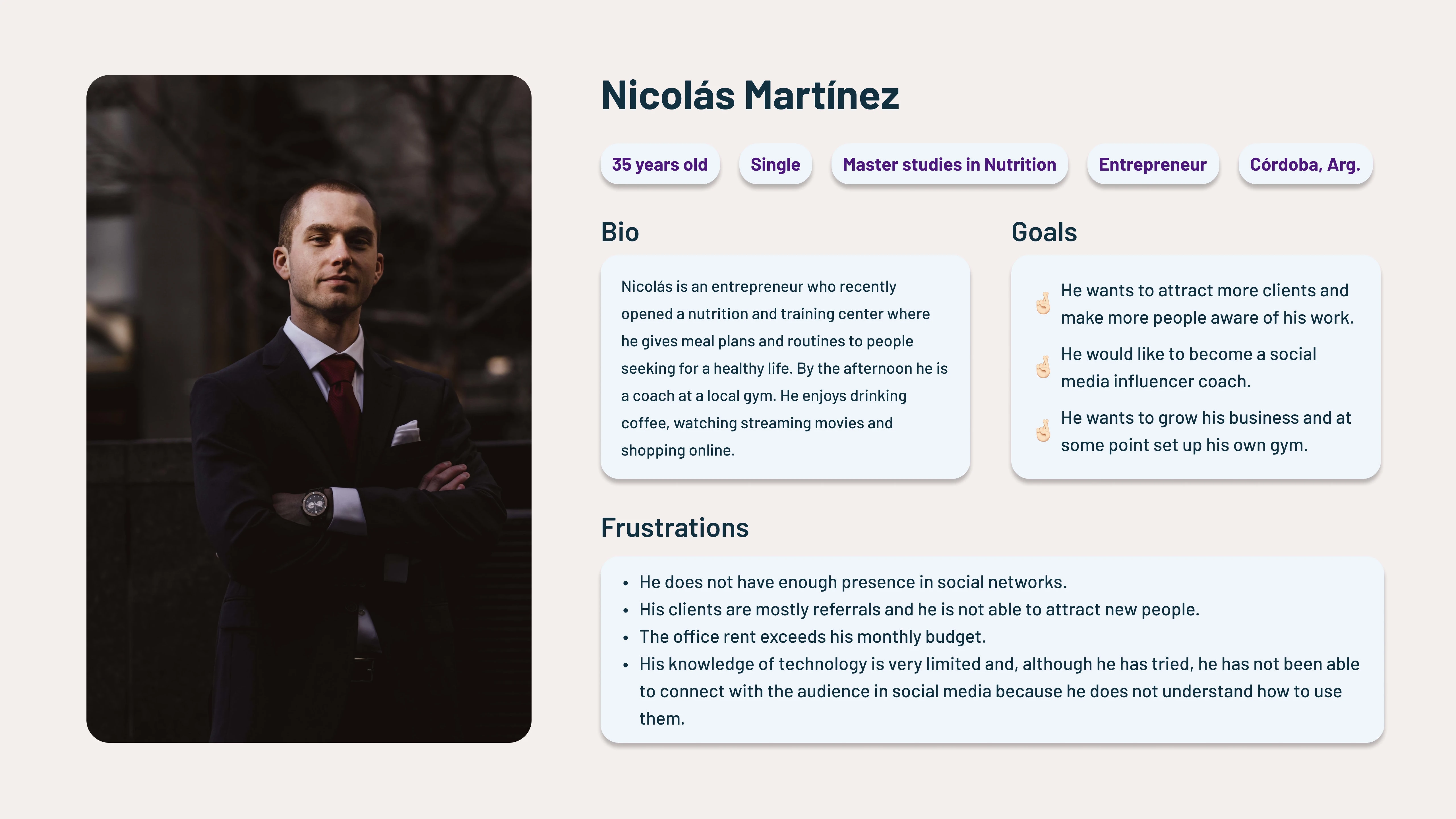Select the frustration about social network presence
Image resolution: width=1456 pixels, height=819 pixels.
(852, 582)
